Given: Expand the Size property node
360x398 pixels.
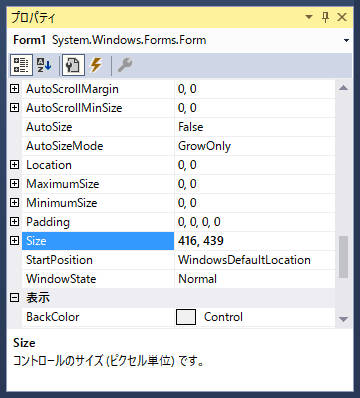Looking at the screenshot, I should 14,241.
